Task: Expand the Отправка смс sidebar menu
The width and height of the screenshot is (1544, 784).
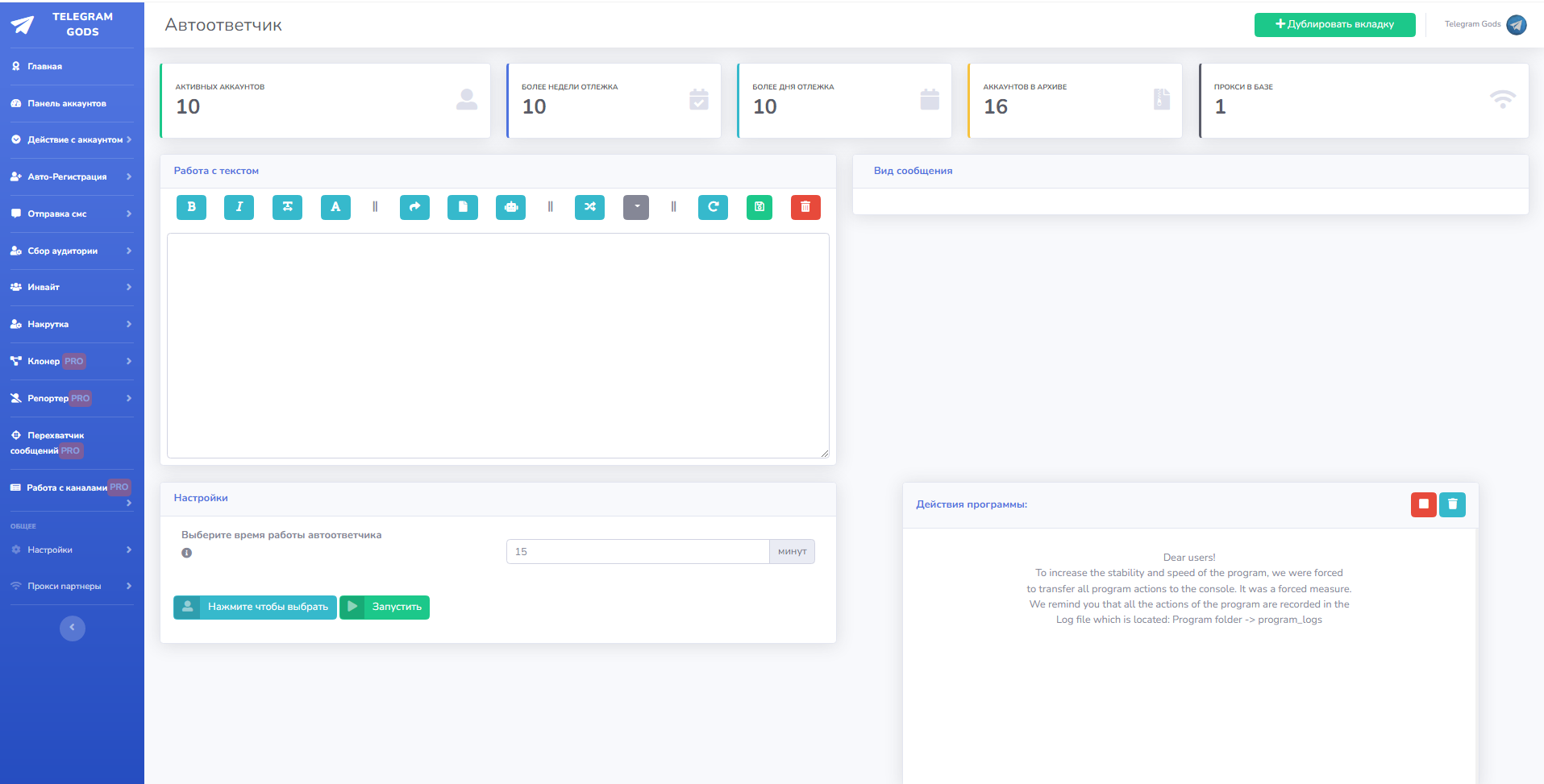Action: 72,214
